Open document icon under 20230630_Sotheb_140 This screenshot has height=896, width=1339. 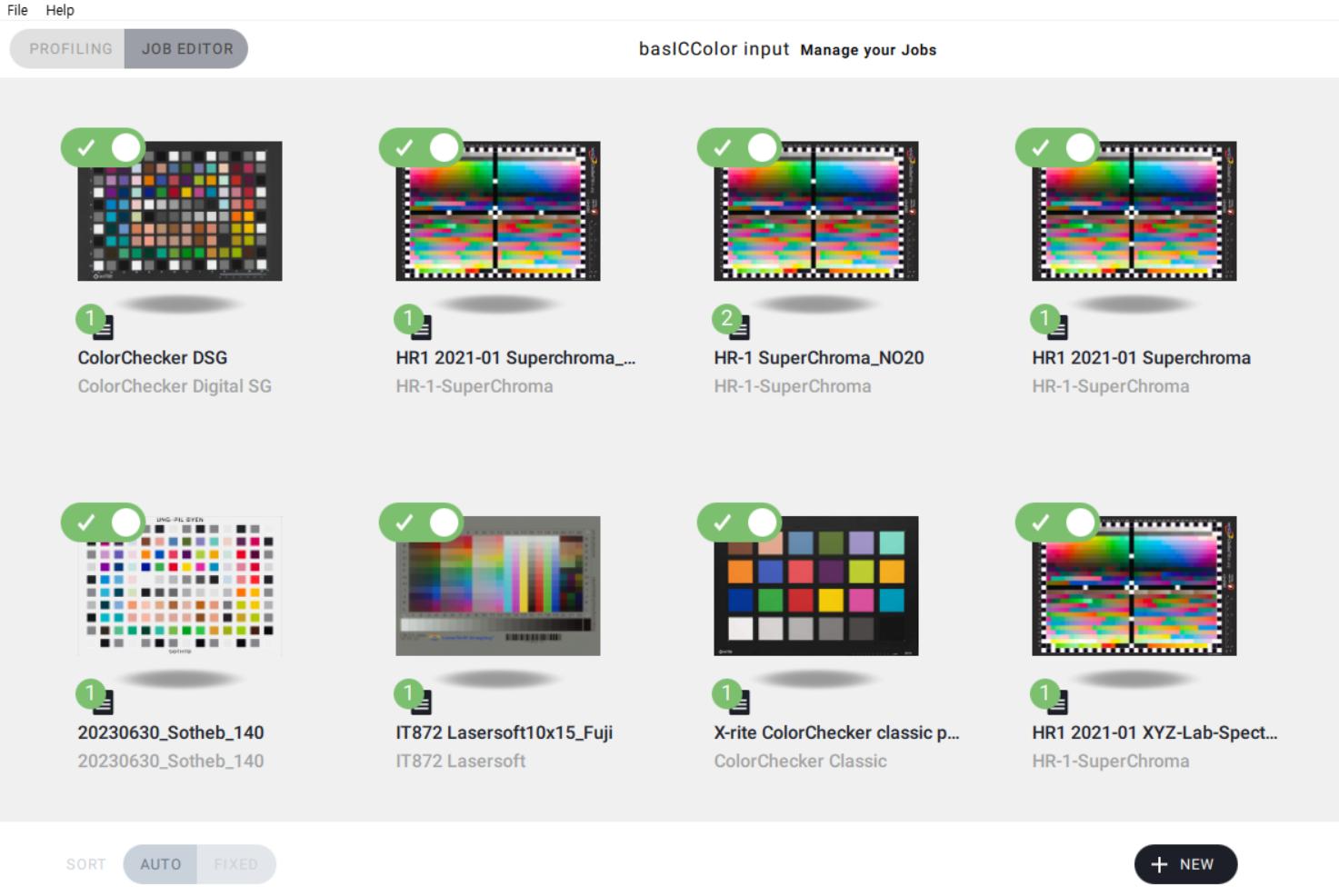pyautogui.click(x=102, y=701)
